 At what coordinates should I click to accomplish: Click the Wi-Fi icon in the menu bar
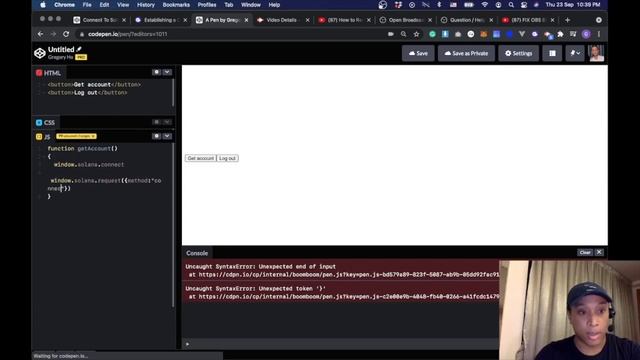click(484, 5)
